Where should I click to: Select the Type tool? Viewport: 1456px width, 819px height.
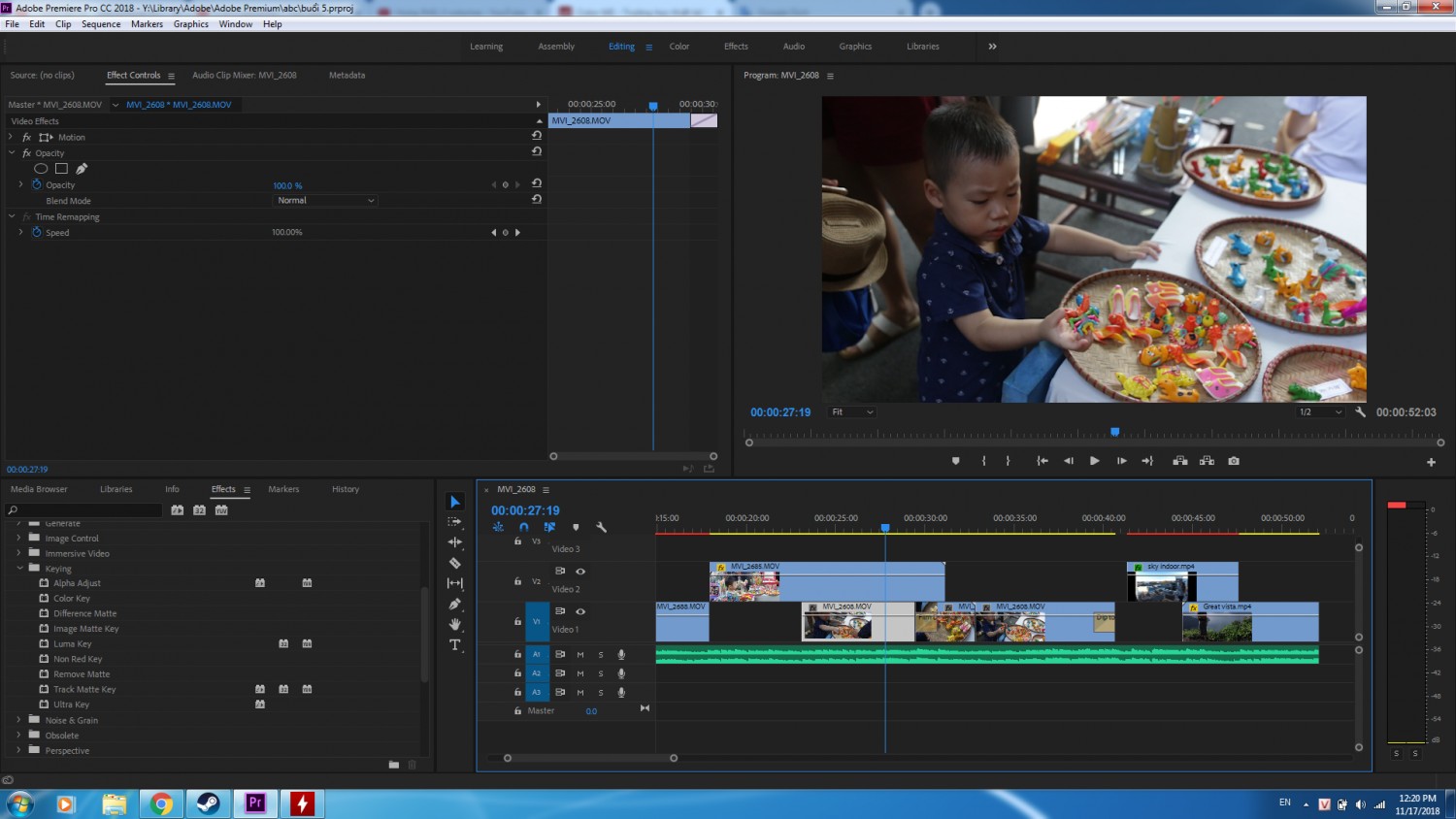point(454,645)
